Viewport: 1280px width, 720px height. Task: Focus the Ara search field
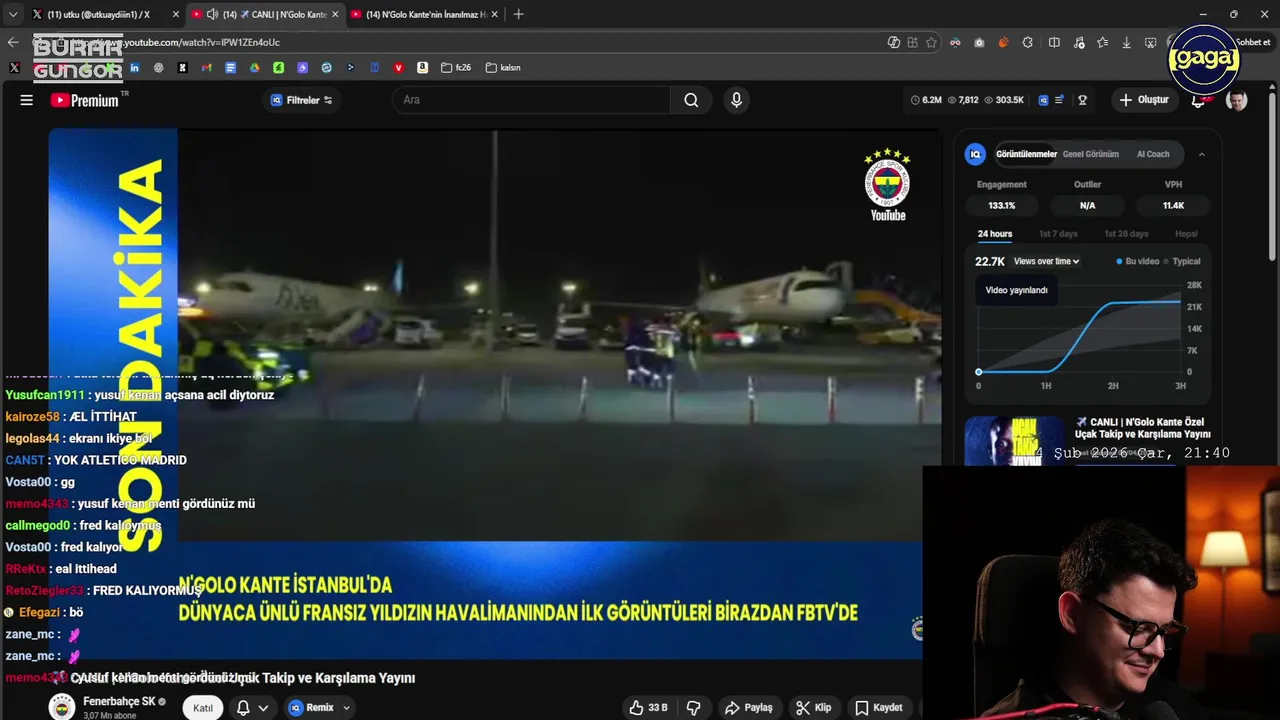(531, 100)
